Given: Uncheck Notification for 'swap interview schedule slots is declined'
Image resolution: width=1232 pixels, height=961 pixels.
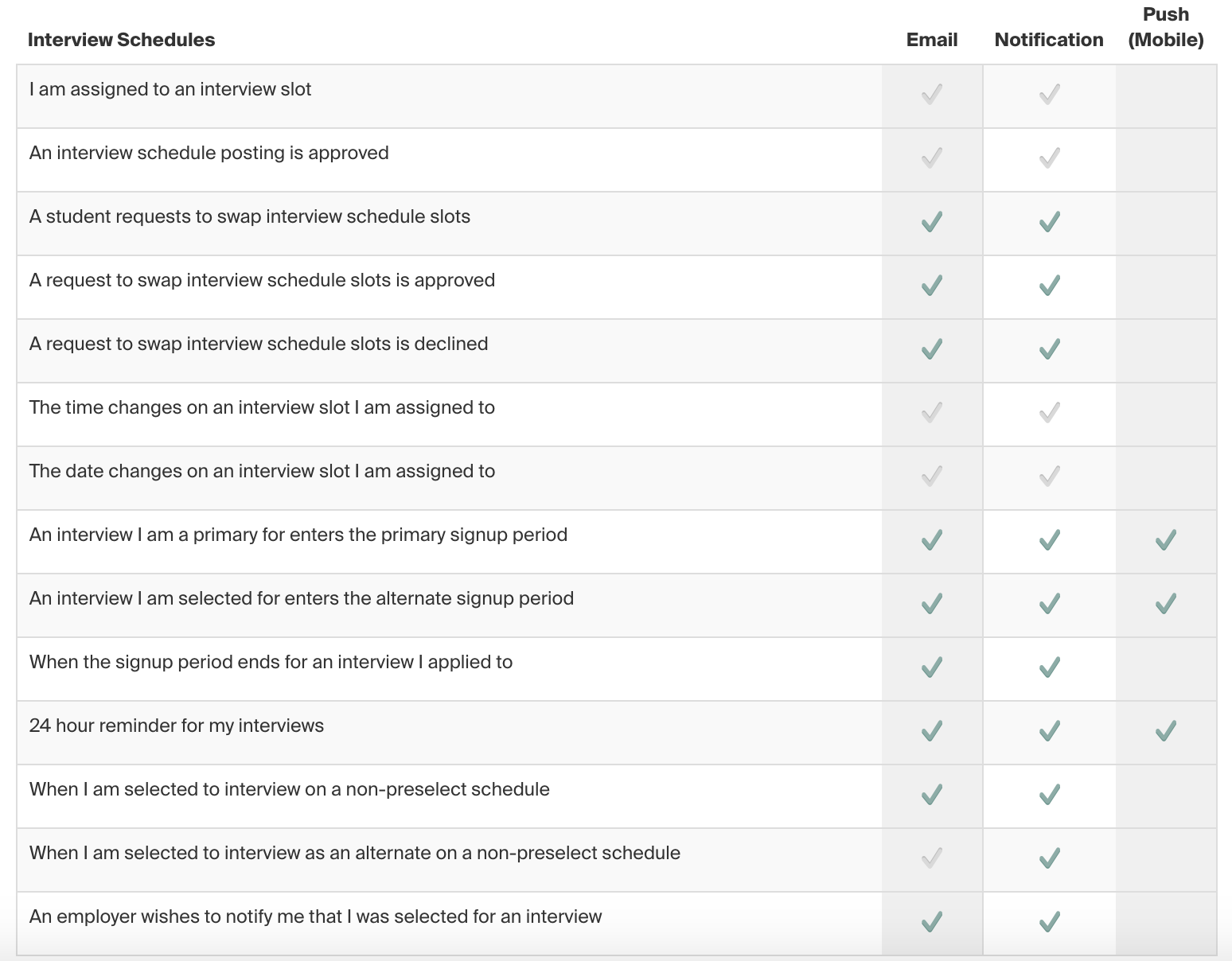Looking at the screenshot, I should click(x=1050, y=348).
